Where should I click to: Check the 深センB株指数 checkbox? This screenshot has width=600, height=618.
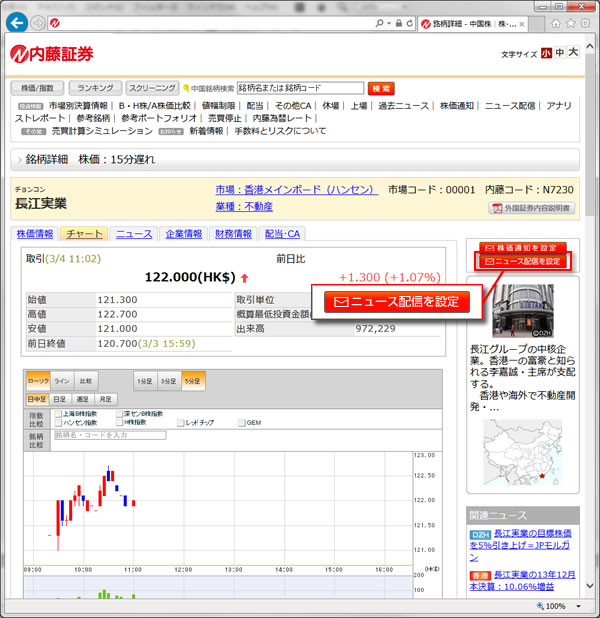tap(119, 414)
